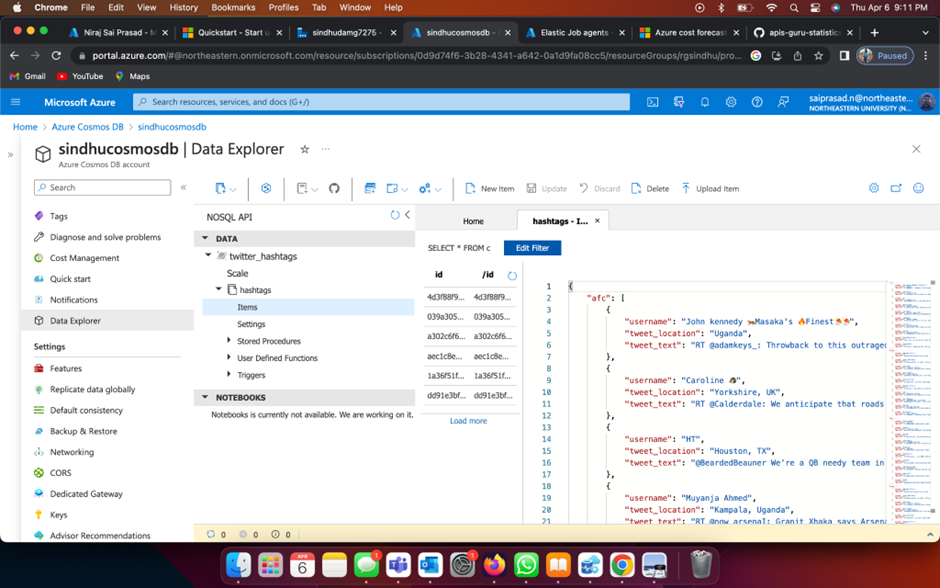Screen dimensions: 940x588
Task: Open Data Explorer in full screen
Action: coord(896,188)
